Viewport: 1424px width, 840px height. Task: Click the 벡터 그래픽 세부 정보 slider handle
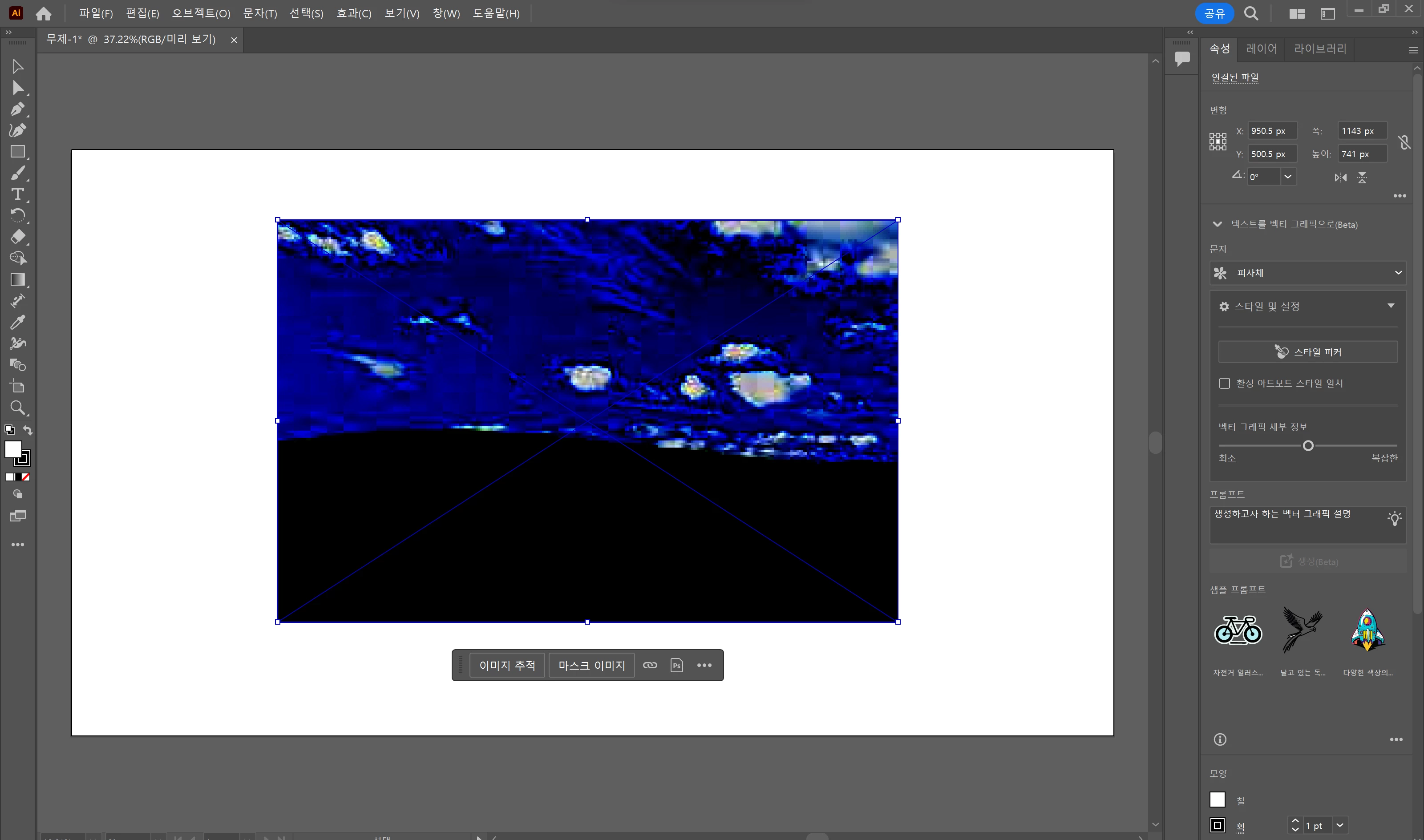point(1307,446)
